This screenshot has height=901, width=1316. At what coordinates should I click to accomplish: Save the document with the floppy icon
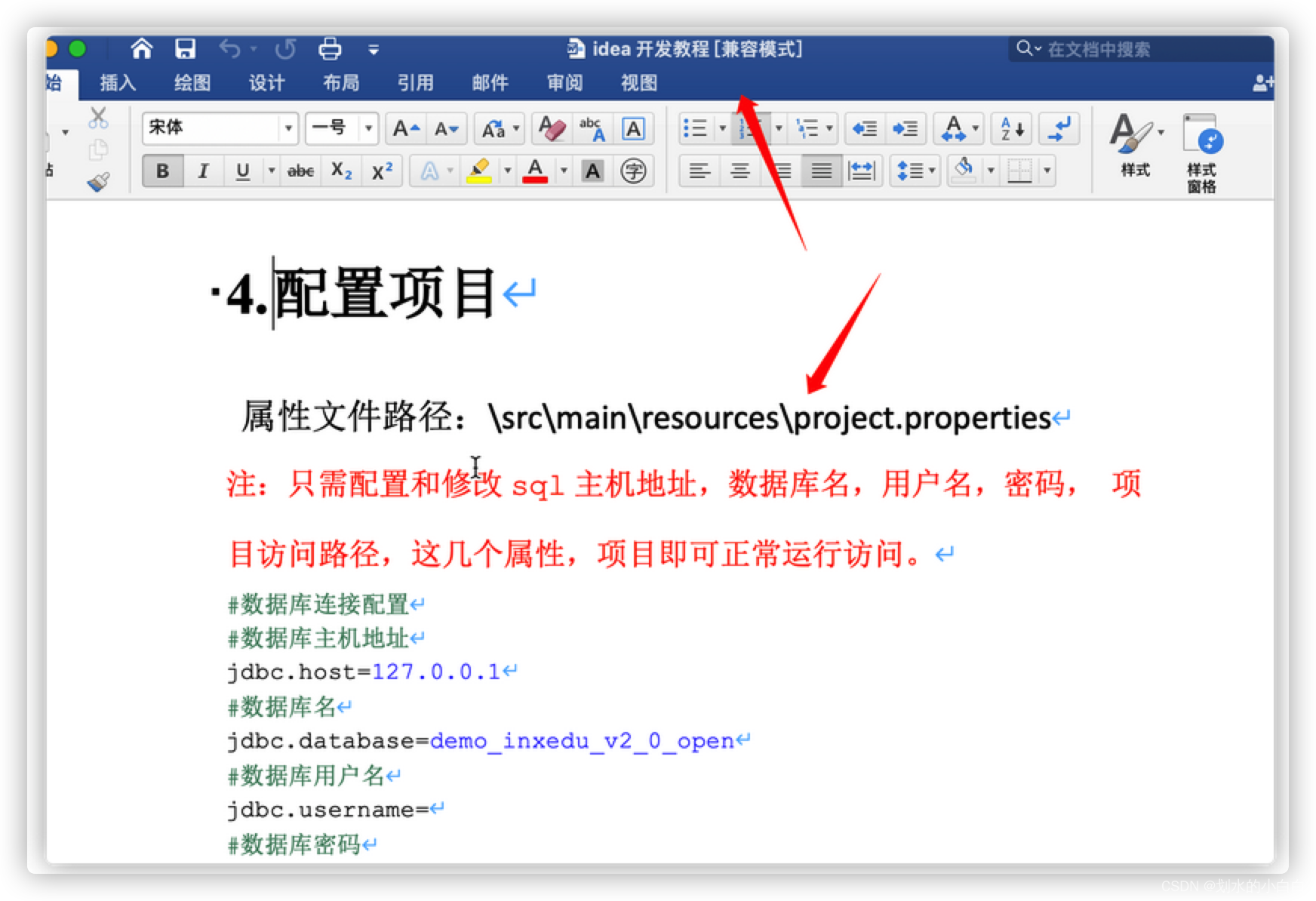(185, 49)
